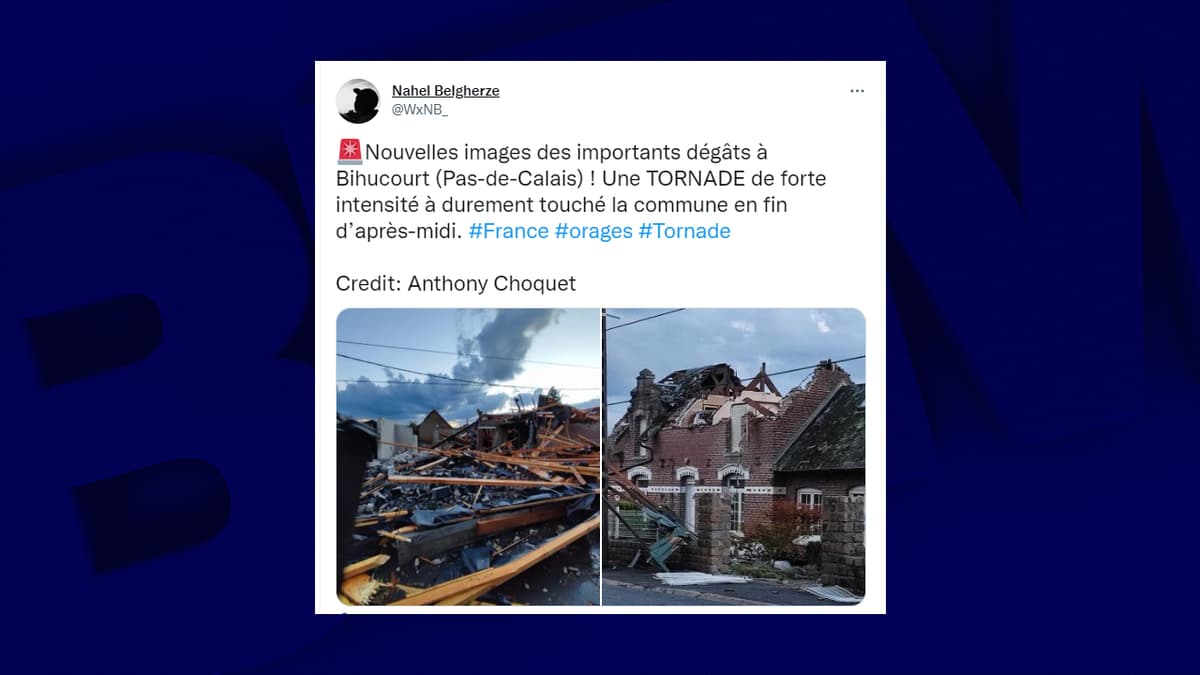1200x675 pixels.
Task: Open the #France hashtag
Action: pos(508,231)
